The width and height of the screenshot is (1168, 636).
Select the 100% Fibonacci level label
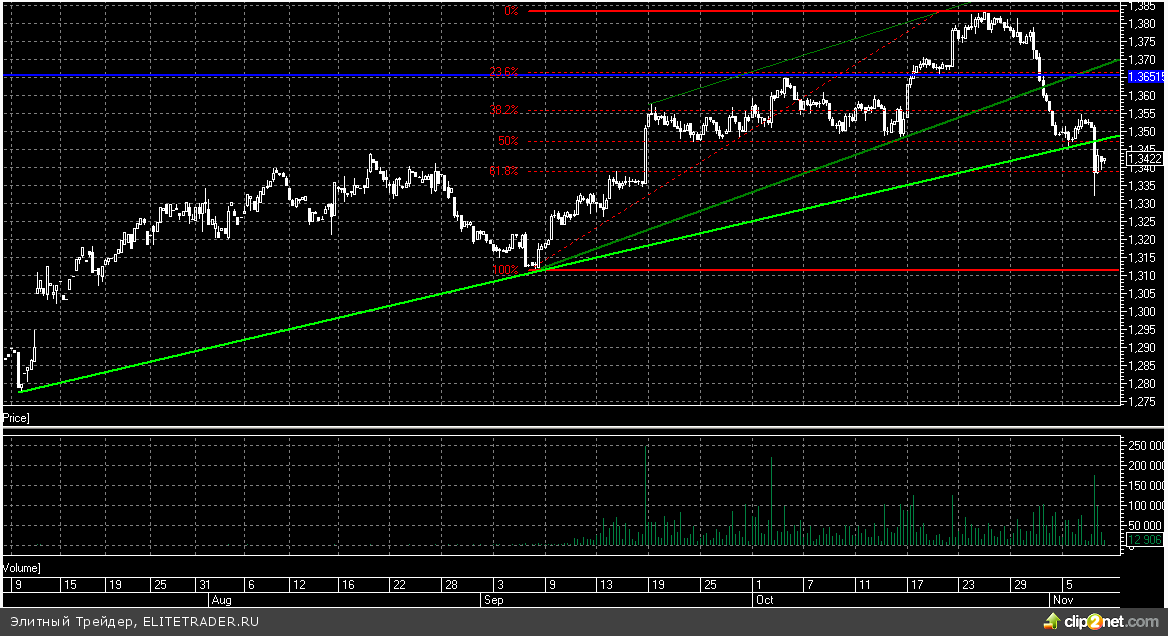tap(504, 270)
